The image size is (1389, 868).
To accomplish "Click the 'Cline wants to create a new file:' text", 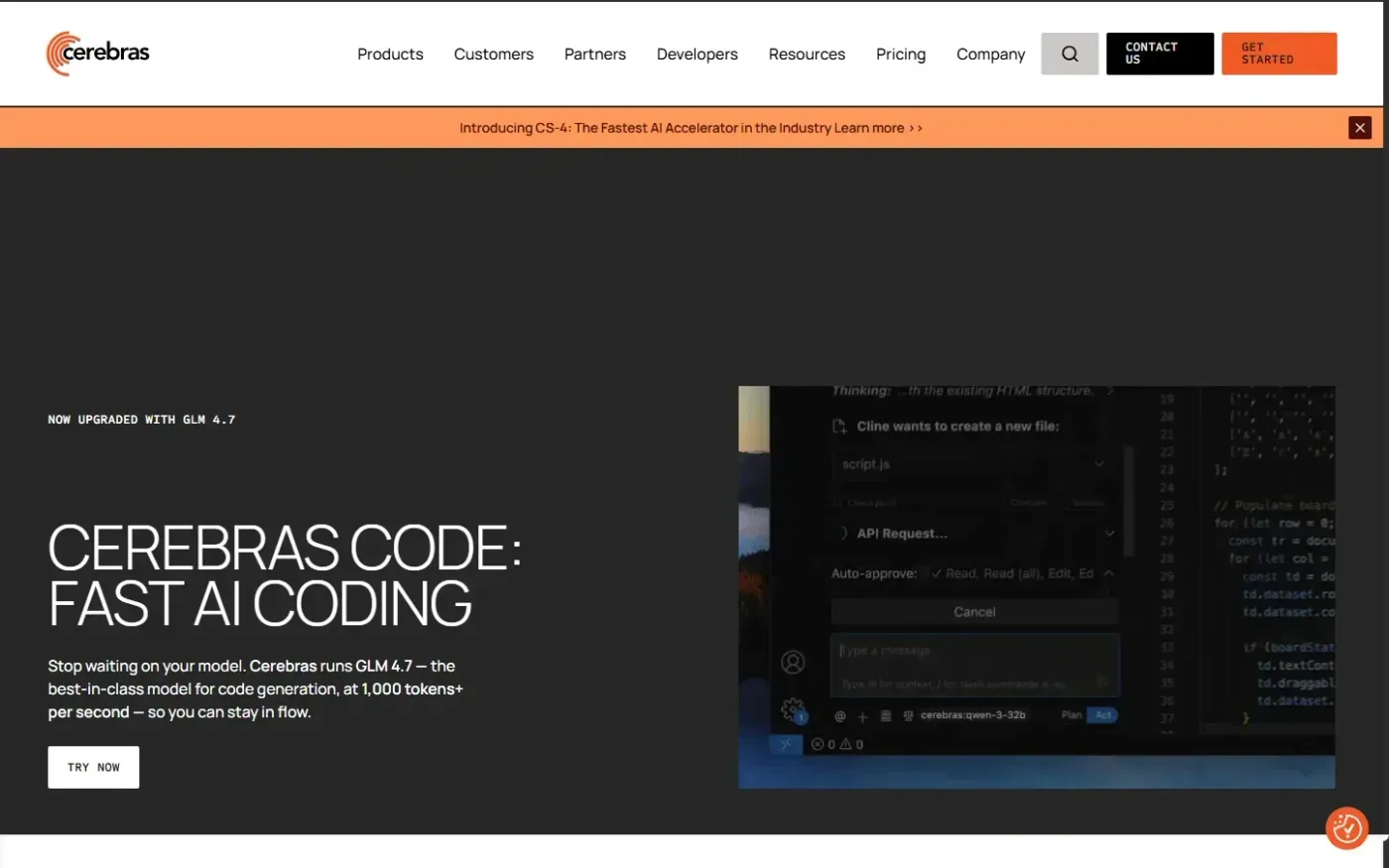I will click(957, 427).
